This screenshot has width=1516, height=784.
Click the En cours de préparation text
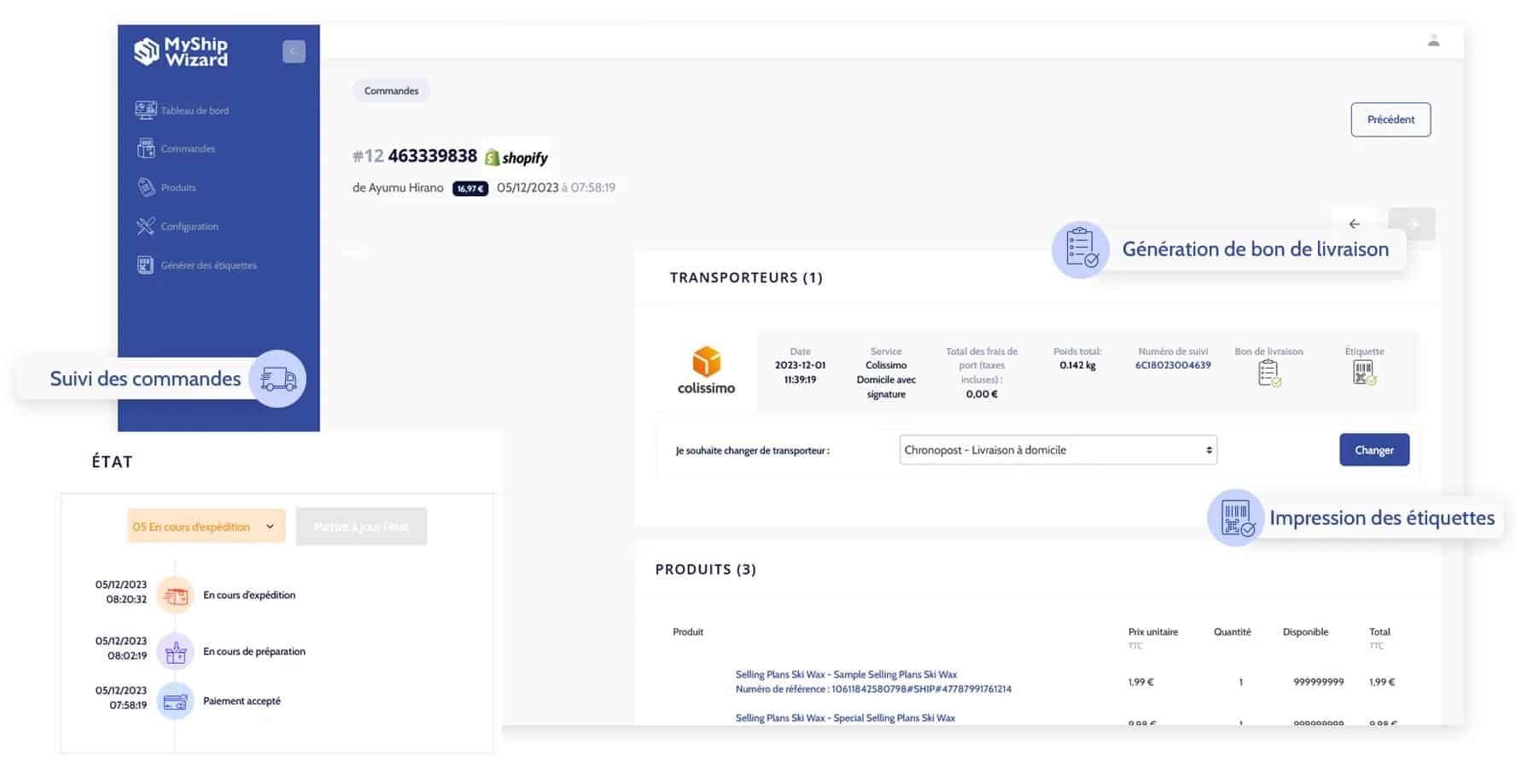tap(254, 652)
